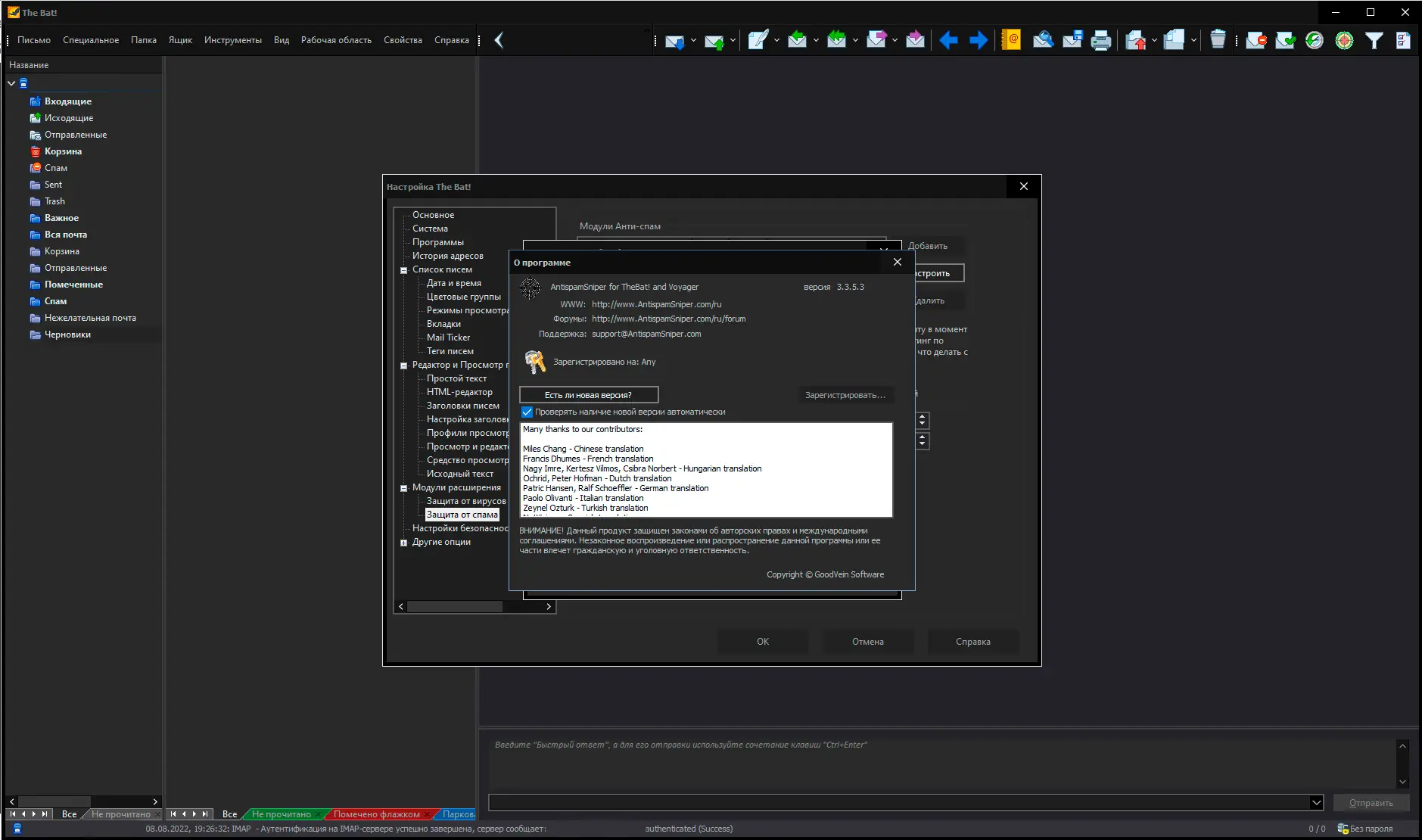Switch to the green Не прочитано tab

(x=282, y=814)
